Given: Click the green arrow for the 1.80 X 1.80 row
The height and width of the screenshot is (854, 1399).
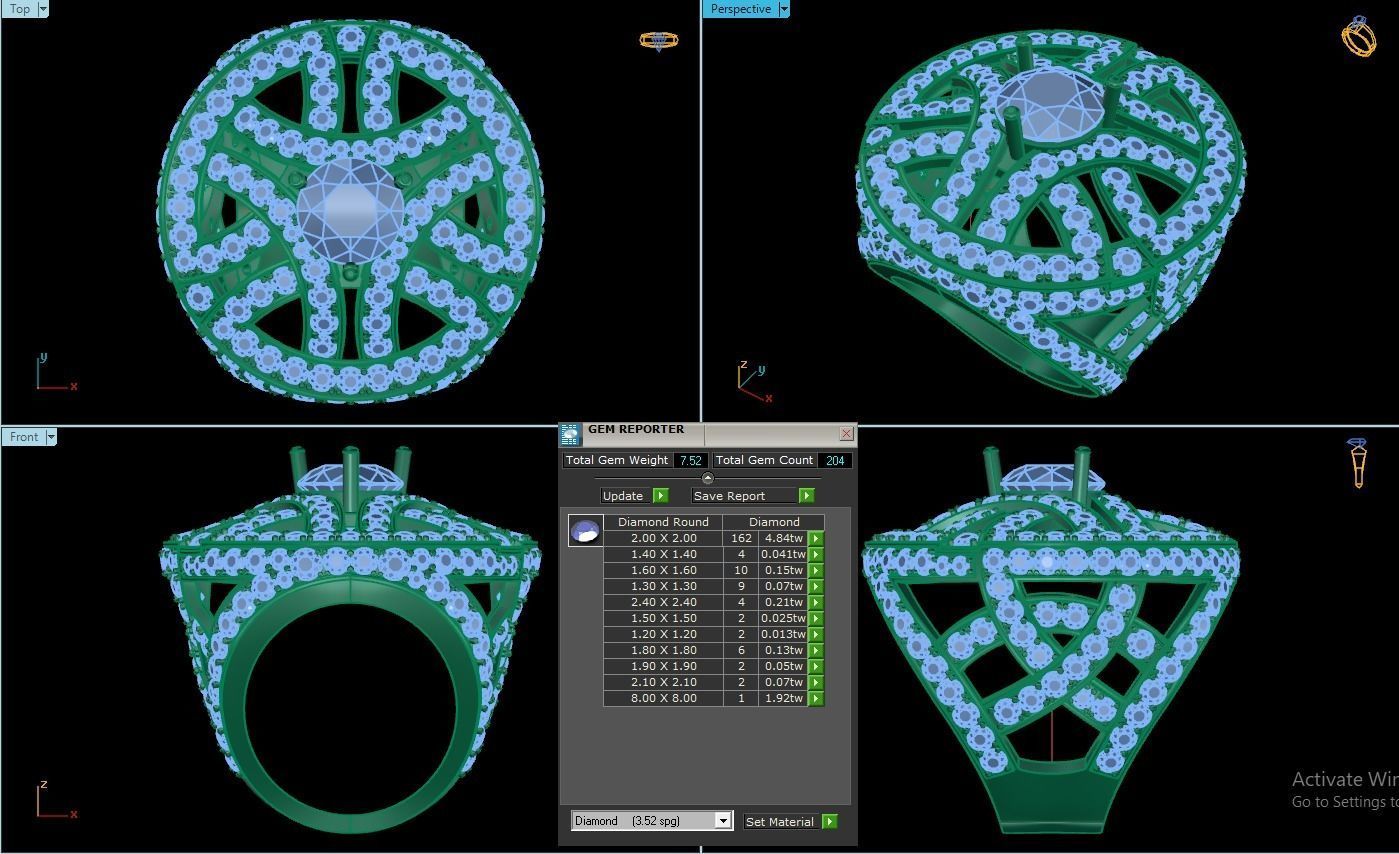Looking at the screenshot, I should pos(816,650).
